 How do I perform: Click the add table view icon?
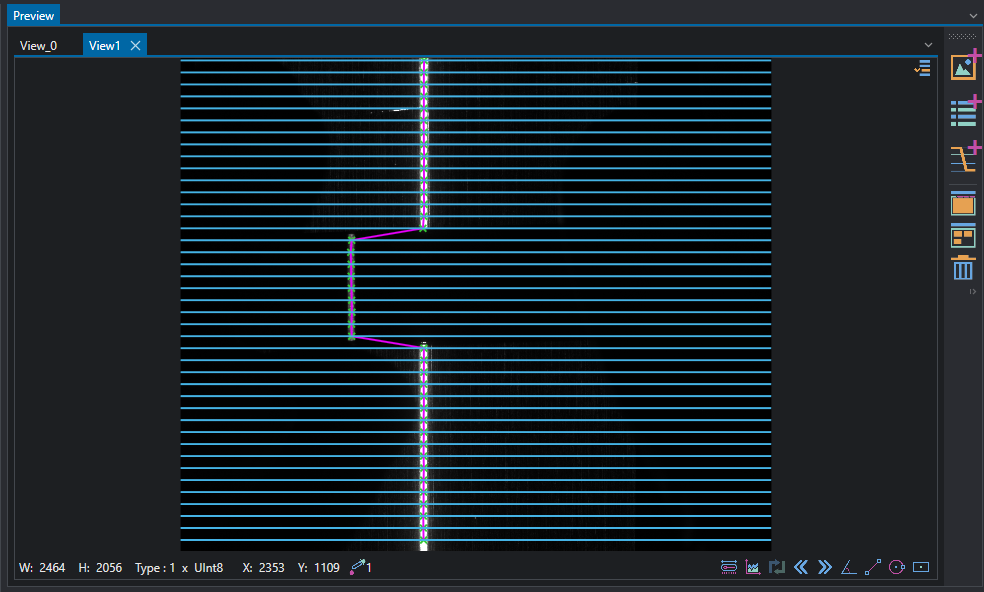click(964, 112)
